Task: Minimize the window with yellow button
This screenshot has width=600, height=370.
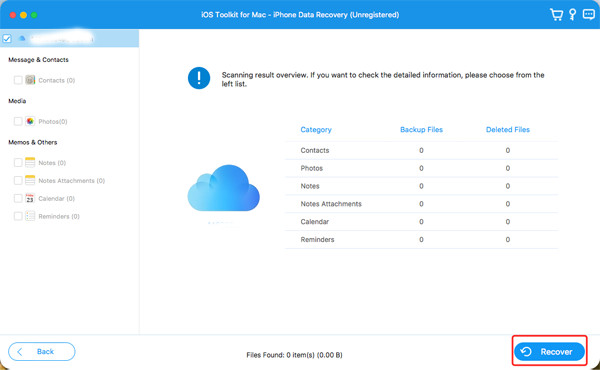Action: tap(23, 15)
